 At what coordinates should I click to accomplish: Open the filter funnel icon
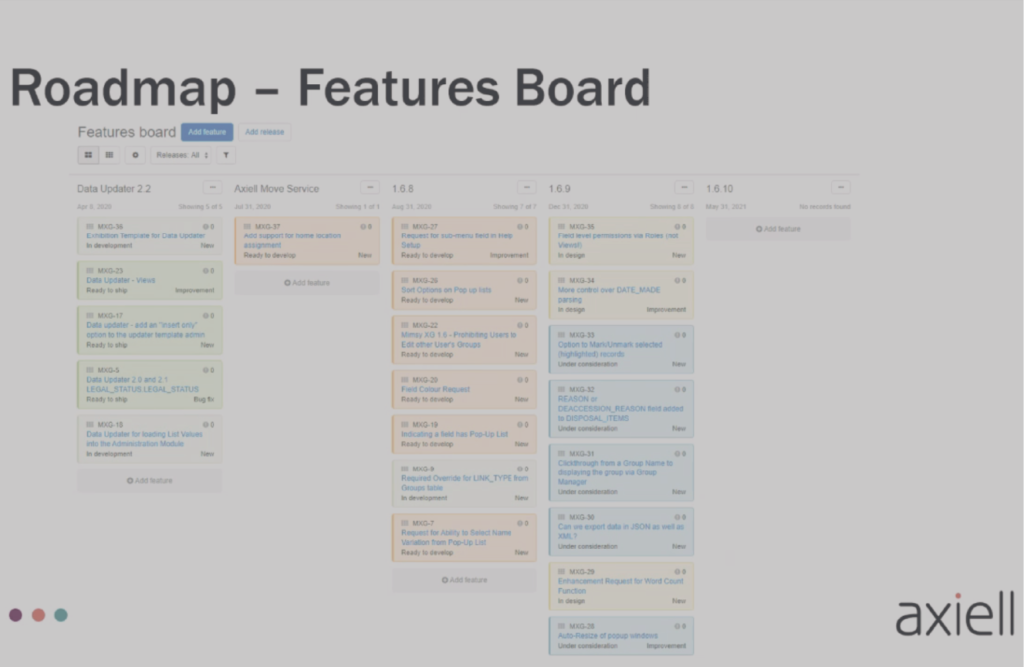pyautogui.click(x=225, y=154)
